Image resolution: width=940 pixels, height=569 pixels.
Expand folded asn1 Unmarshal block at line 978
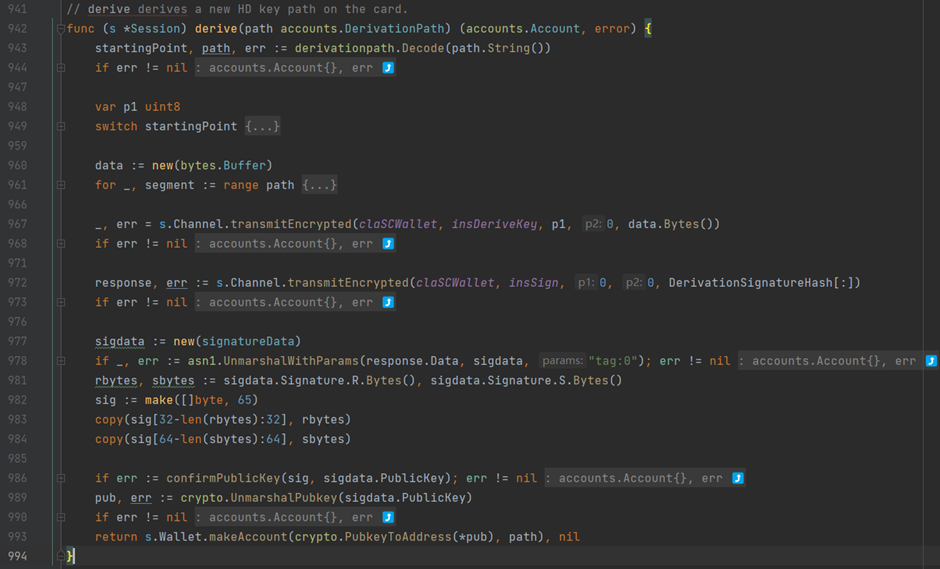coord(61,361)
